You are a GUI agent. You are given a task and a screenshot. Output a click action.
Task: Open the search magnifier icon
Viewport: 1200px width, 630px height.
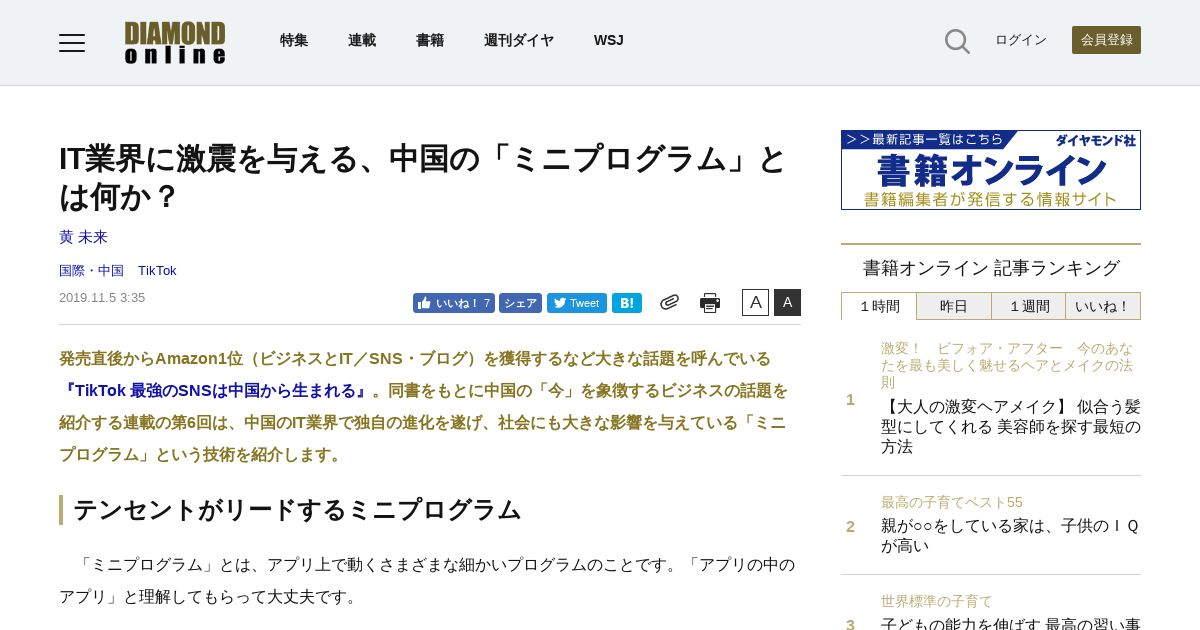click(957, 41)
